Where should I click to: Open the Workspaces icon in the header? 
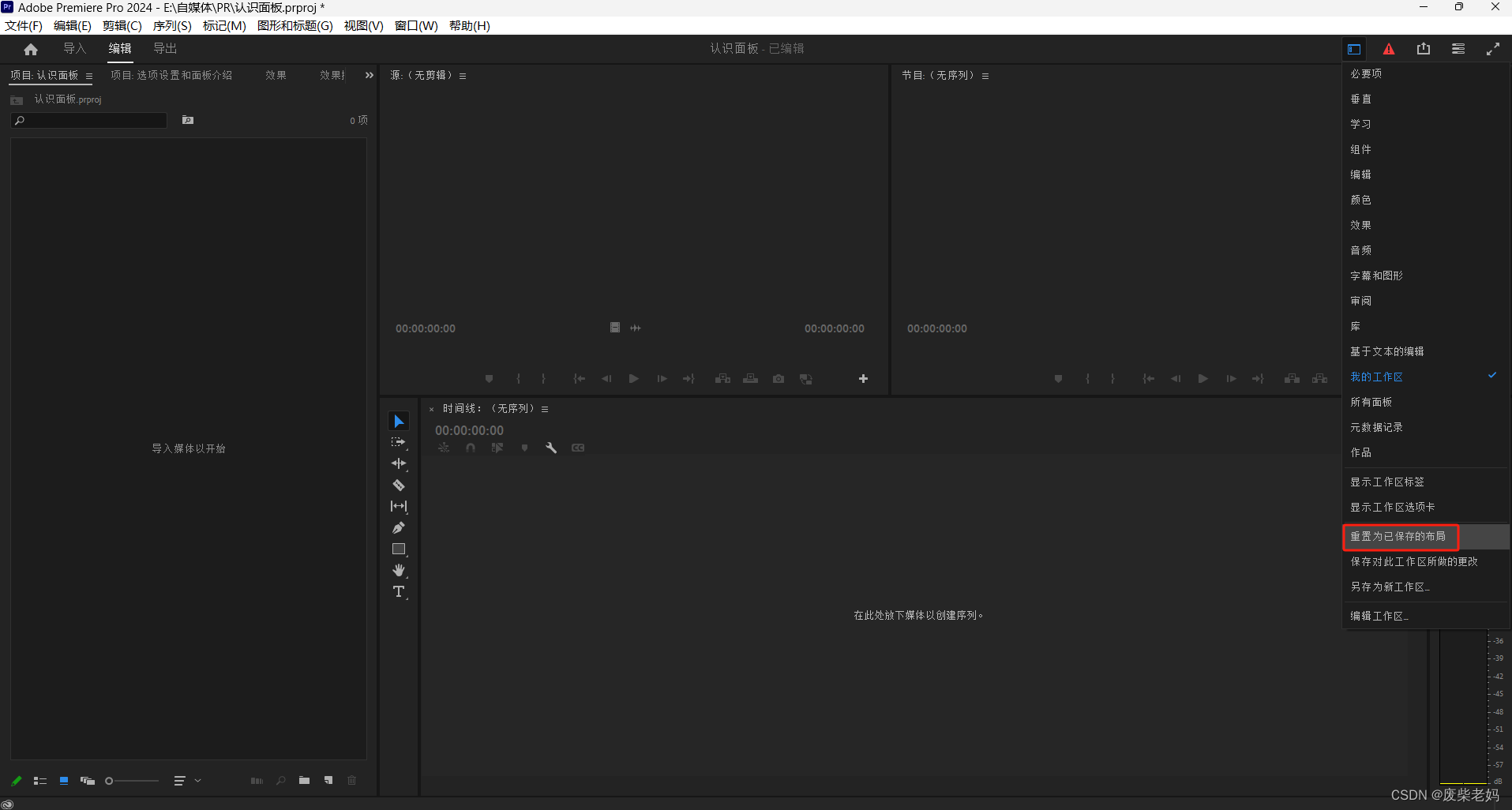(1354, 49)
